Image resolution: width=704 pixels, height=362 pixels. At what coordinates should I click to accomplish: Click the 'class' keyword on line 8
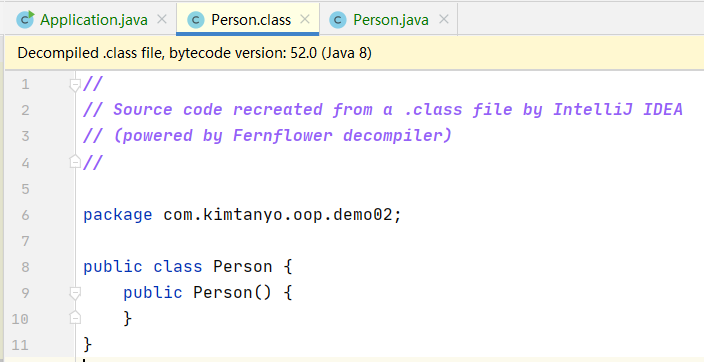pos(178,267)
